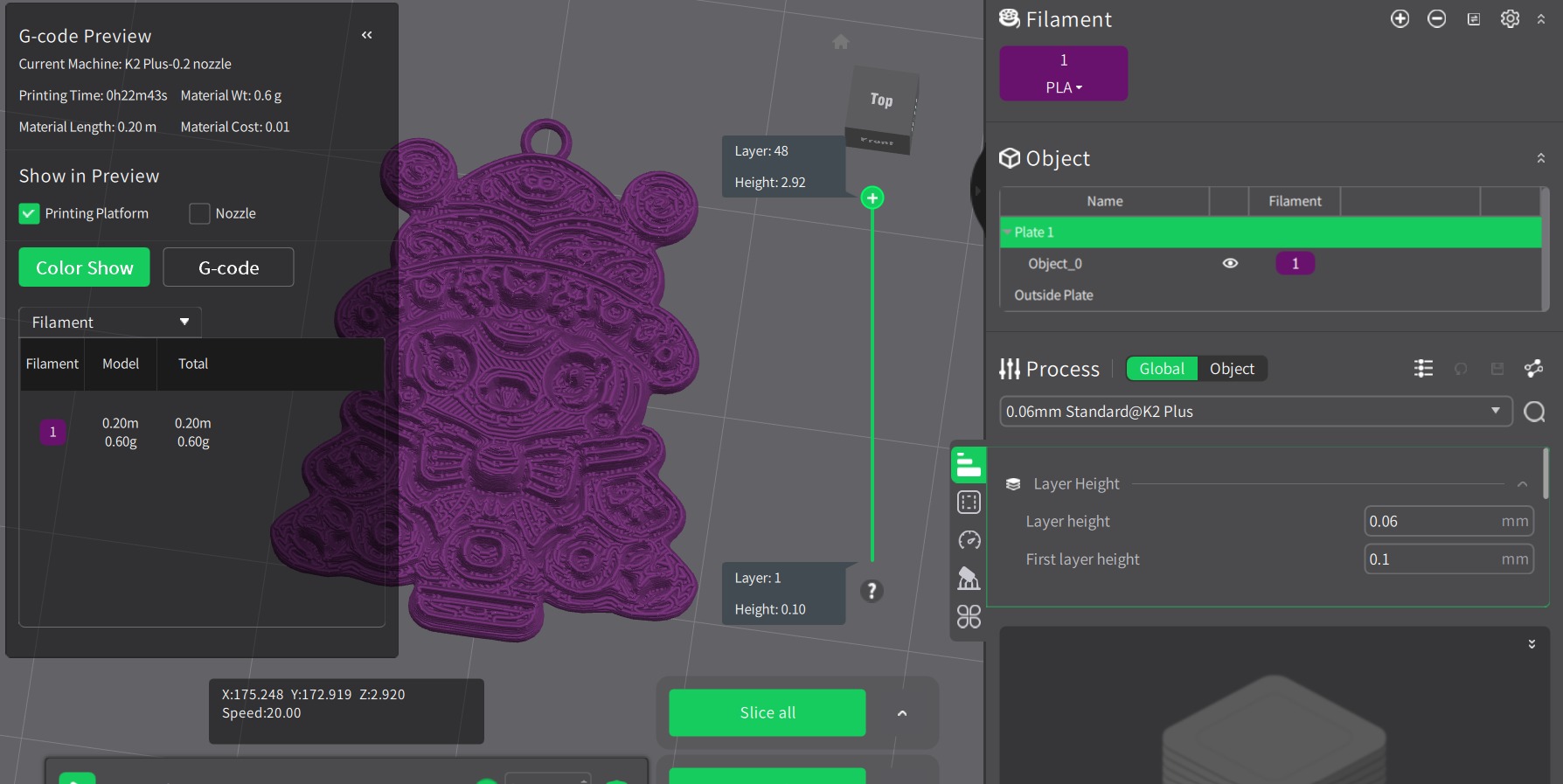Click filament 1 badge in preview table
This screenshot has height=784, width=1563.
(52, 432)
